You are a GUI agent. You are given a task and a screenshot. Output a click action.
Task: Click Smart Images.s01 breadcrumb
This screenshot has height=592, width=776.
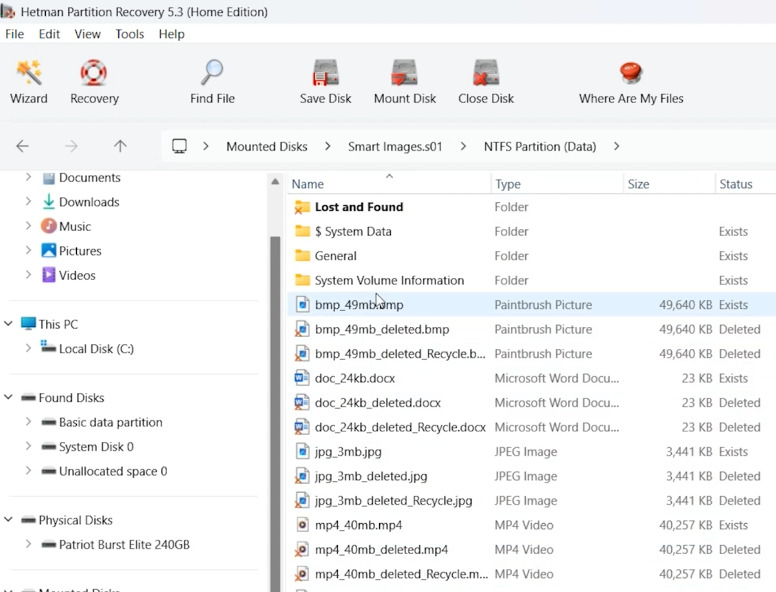(x=395, y=147)
